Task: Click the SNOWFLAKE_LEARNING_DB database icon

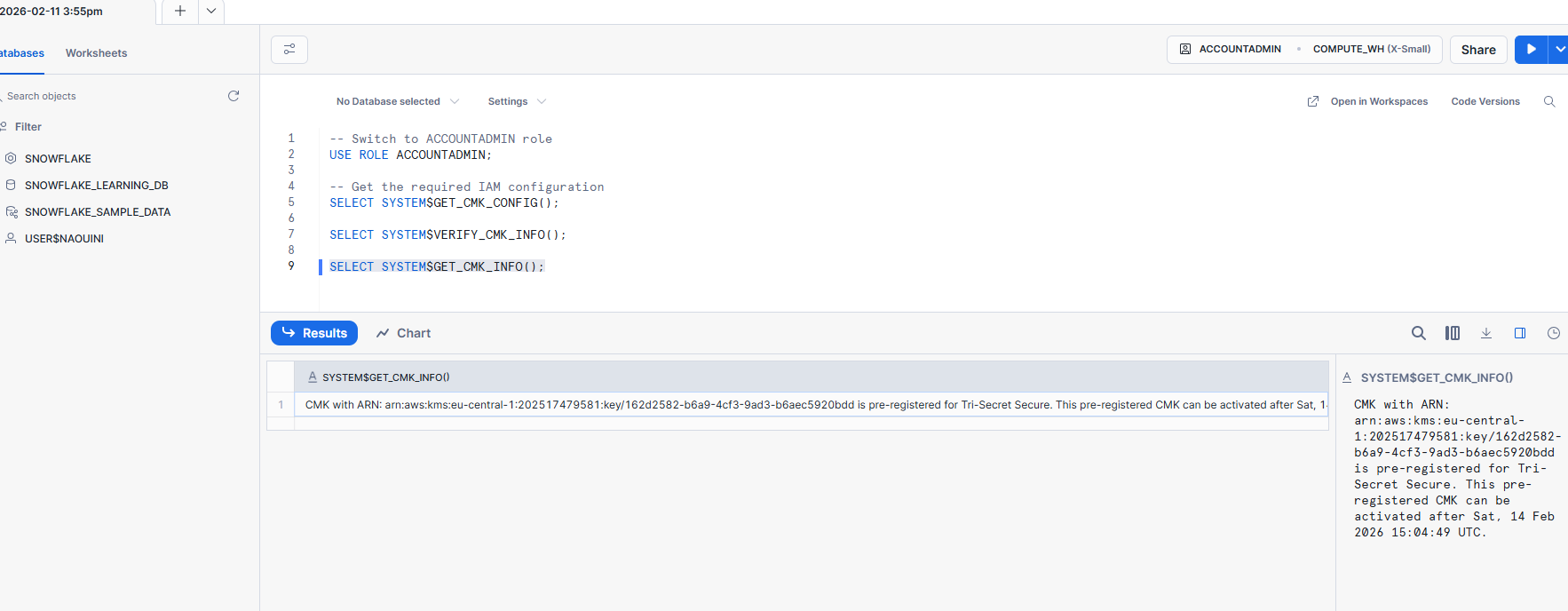Action: 11,185
